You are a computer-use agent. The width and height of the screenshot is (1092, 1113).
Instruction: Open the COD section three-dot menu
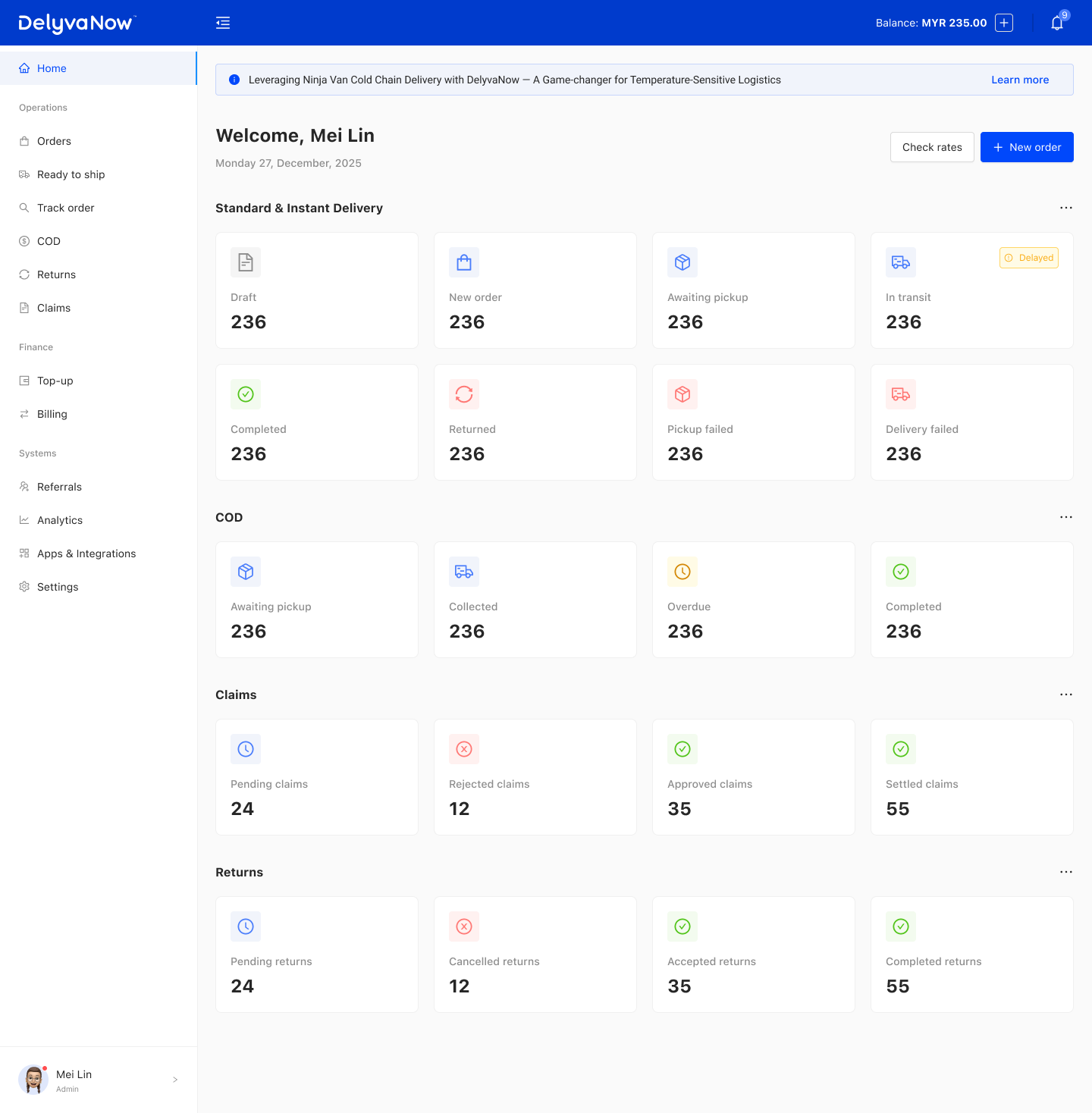pos(1066,517)
